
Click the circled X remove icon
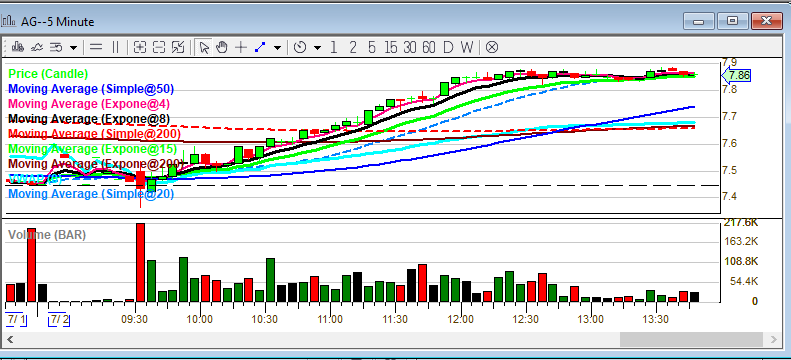(x=492, y=47)
